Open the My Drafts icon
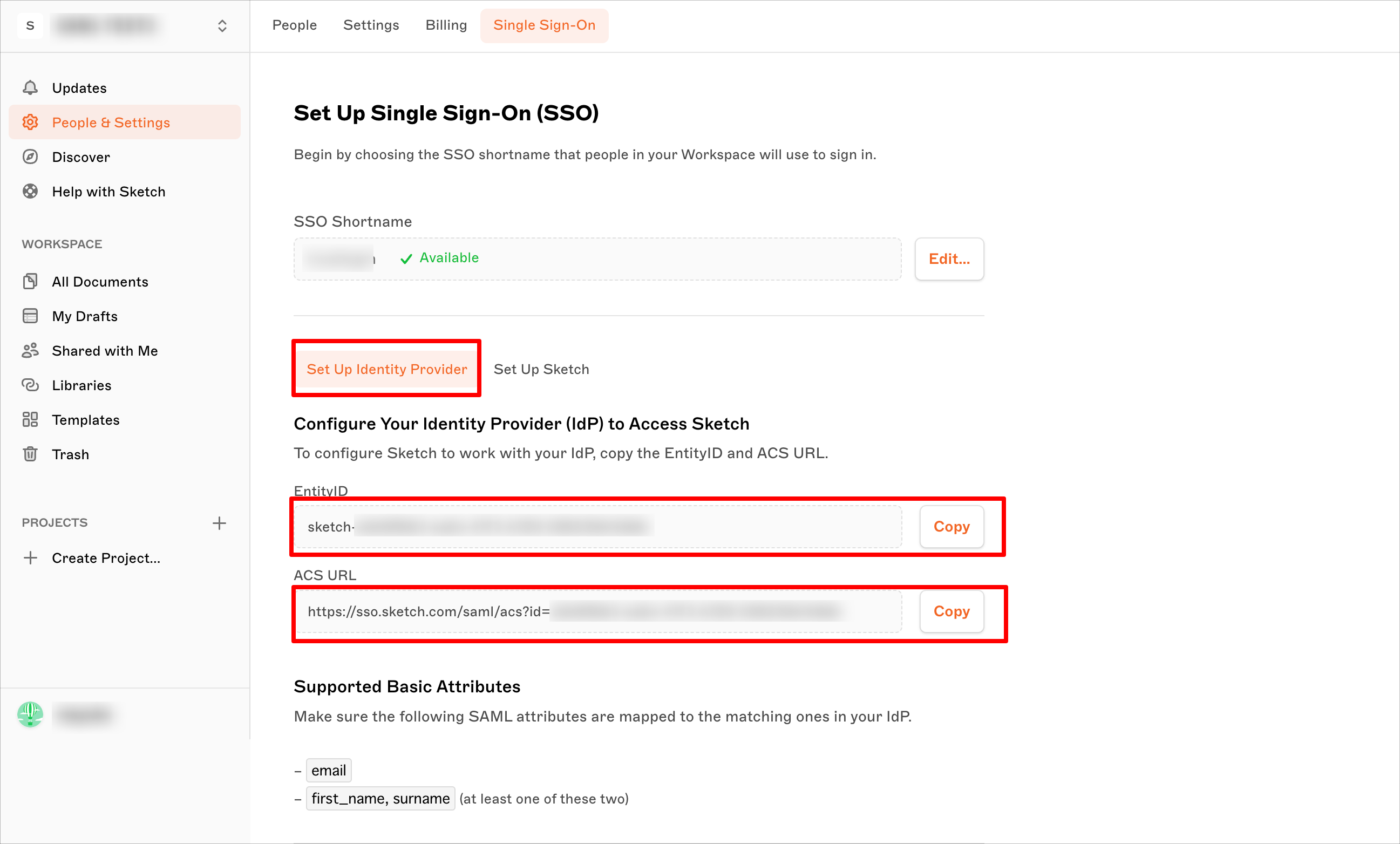The width and height of the screenshot is (1400, 844). click(x=30, y=316)
